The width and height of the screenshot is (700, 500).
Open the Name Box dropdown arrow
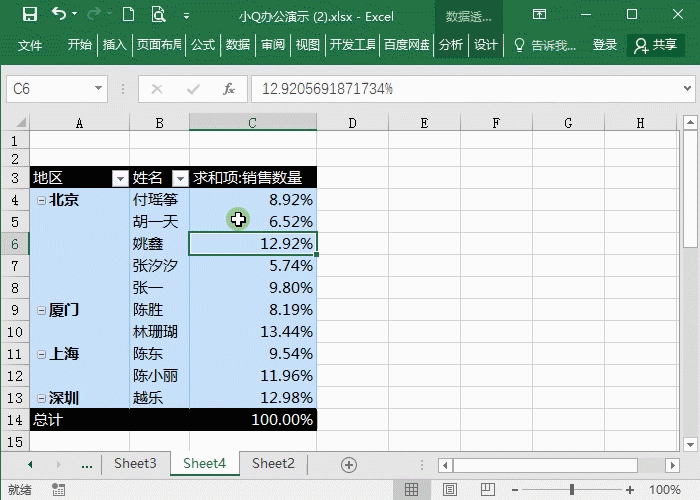99,88
